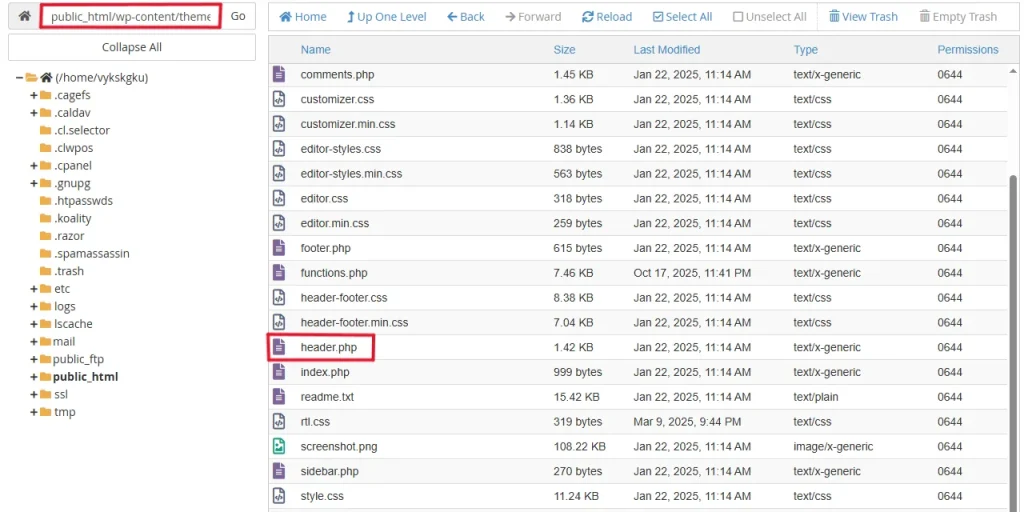
Task: Open View Trash
Action: pos(863,17)
